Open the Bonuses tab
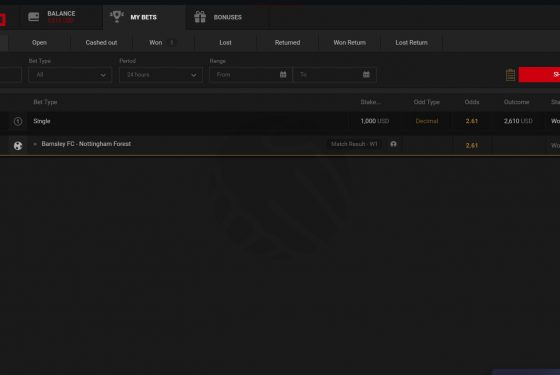 coord(227,17)
